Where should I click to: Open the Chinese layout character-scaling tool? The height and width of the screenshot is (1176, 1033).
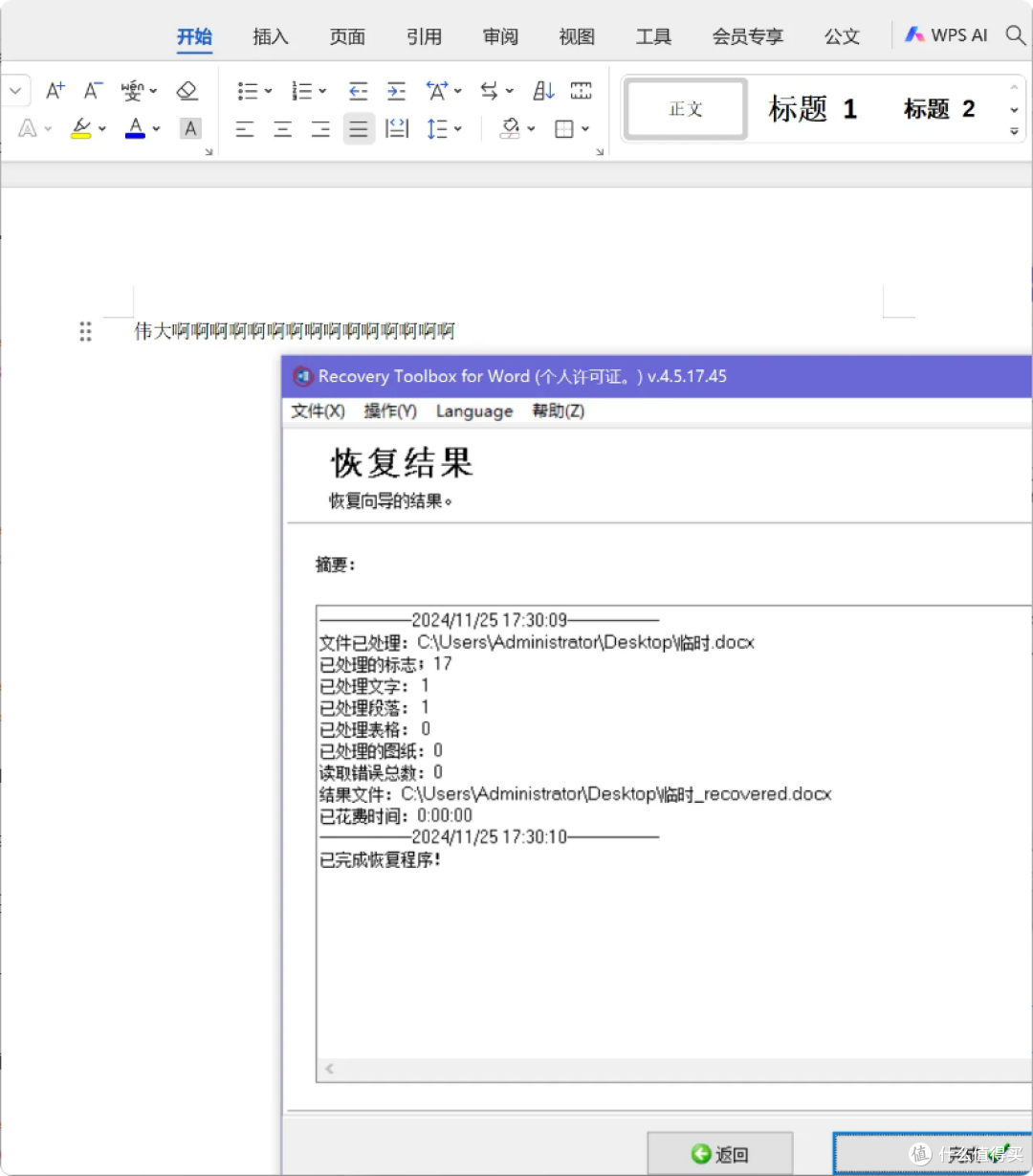pyautogui.click(x=436, y=91)
